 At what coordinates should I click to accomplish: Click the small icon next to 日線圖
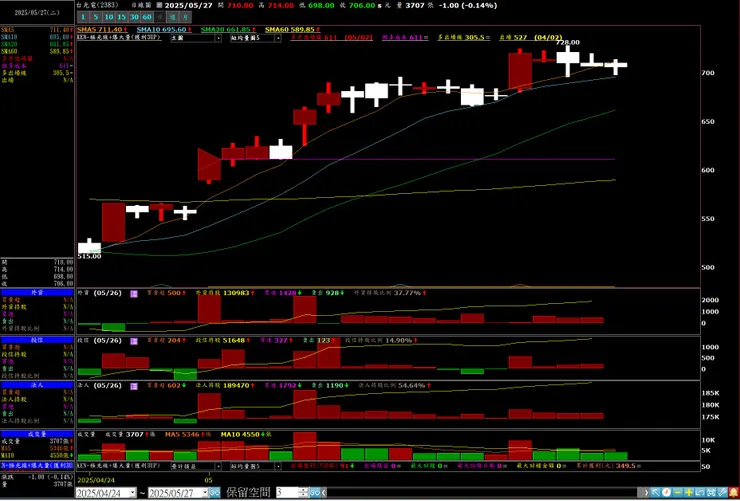[x=159, y=6]
